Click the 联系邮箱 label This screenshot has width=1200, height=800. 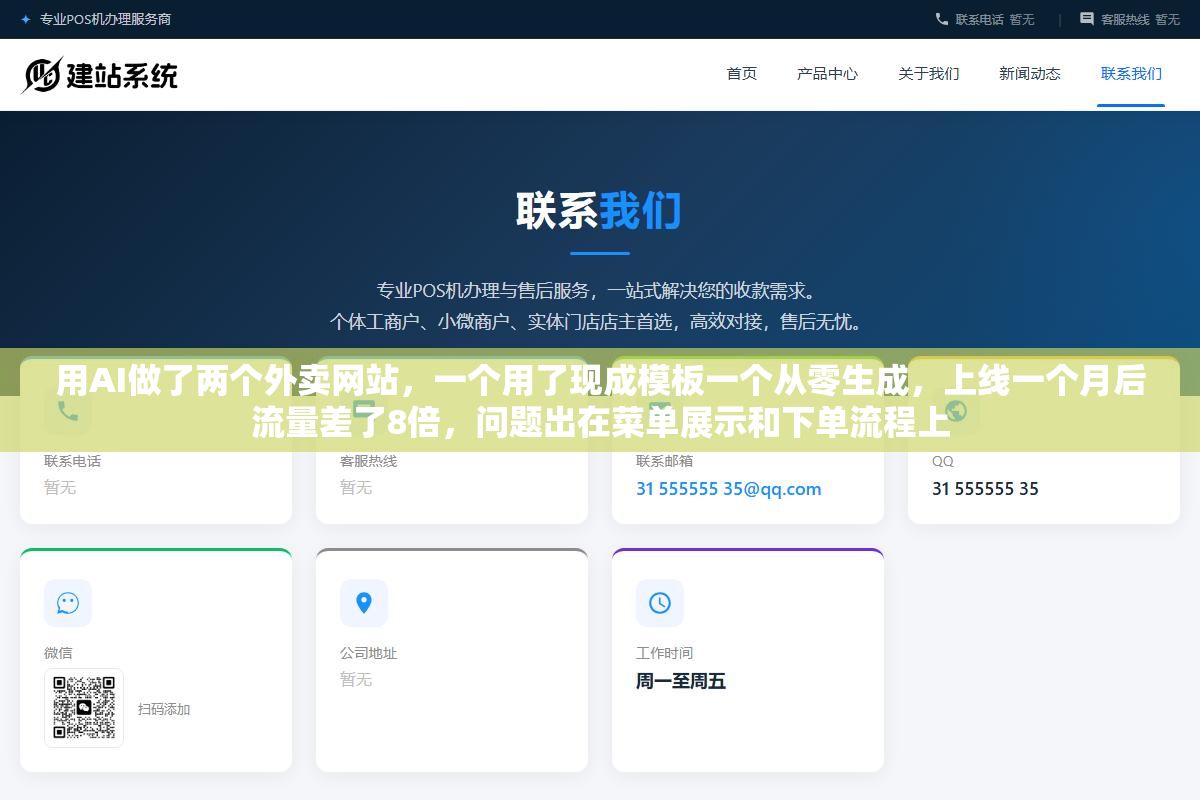click(x=664, y=461)
